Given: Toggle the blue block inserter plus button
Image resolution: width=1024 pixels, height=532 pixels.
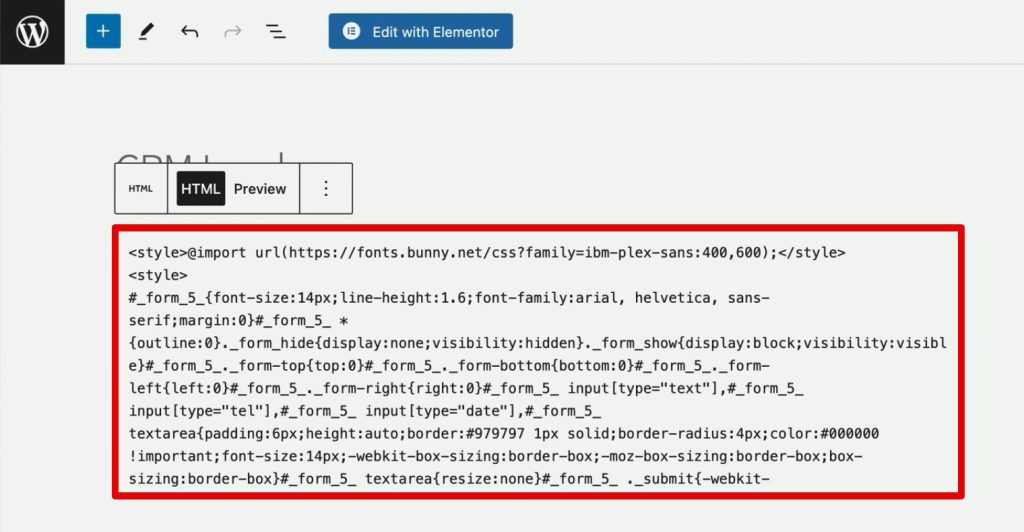Looking at the screenshot, I should click(x=103, y=31).
